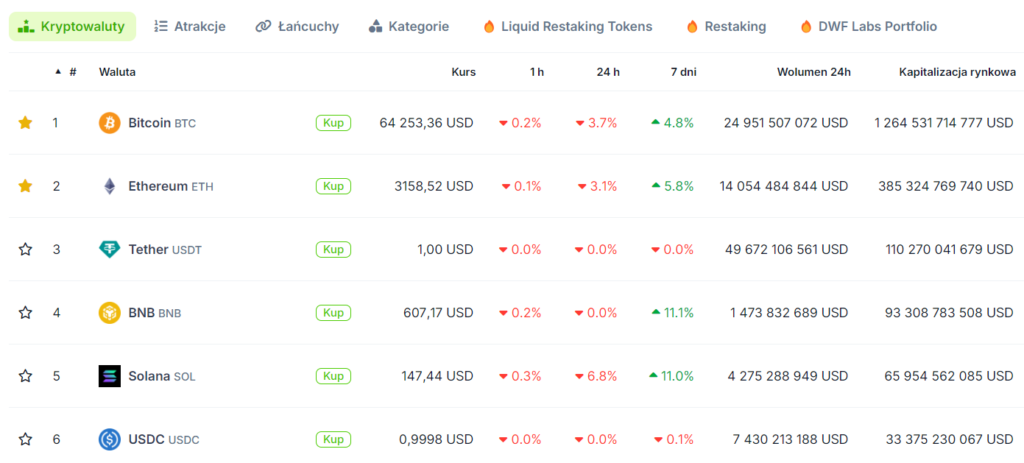
Task: Open the Liquid Restaking Tokens tab
Action: point(567,27)
